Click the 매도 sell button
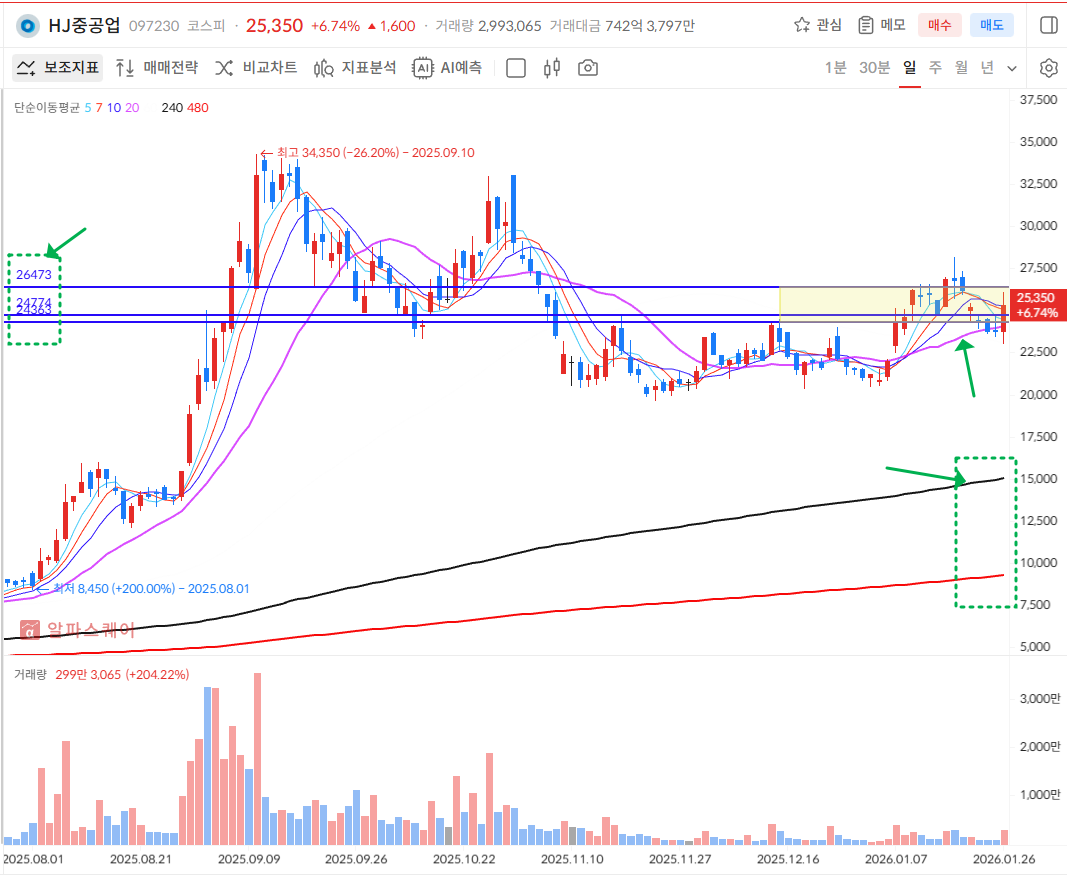1067x879 pixels. (x=991, y=25)
